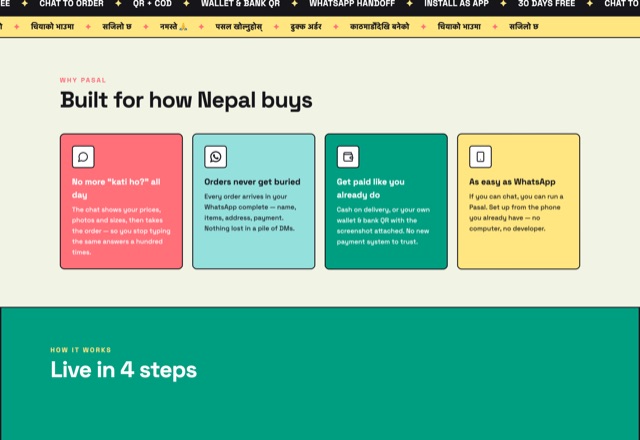Image resolution: width=640 pixels, height=440 pixels.
Task: Click '30 DAYS FREE' ticker text
Action: click(x=547, y=4)
